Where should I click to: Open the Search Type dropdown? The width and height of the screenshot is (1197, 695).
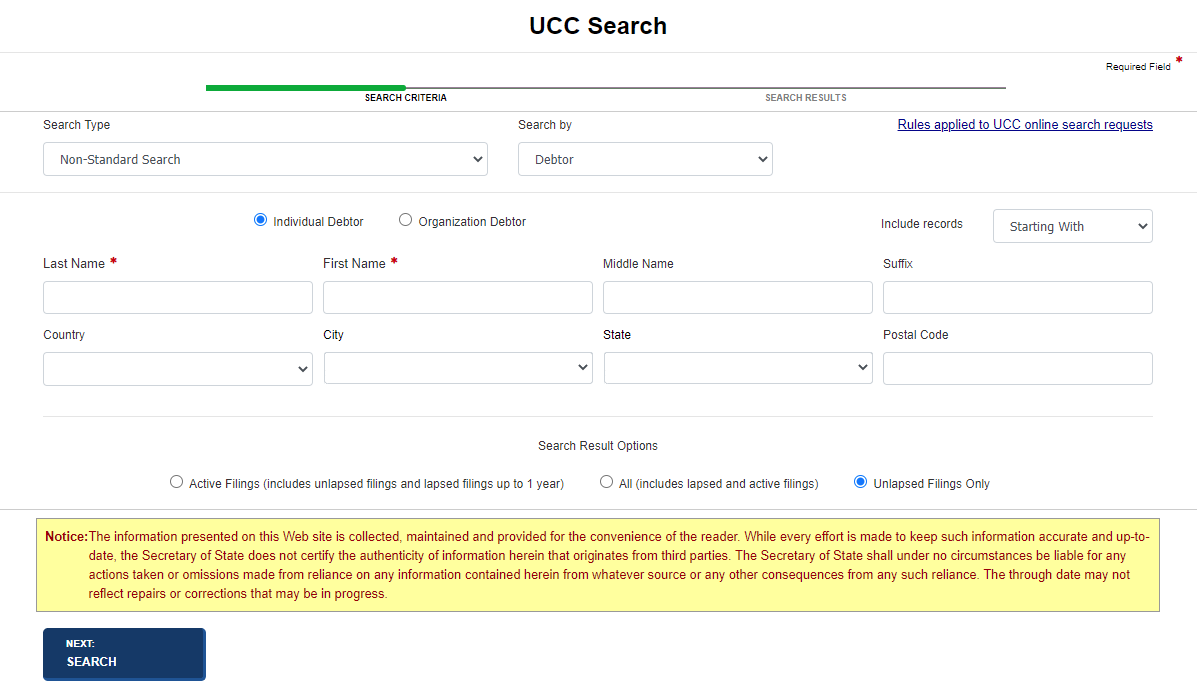tap(265, 159)
